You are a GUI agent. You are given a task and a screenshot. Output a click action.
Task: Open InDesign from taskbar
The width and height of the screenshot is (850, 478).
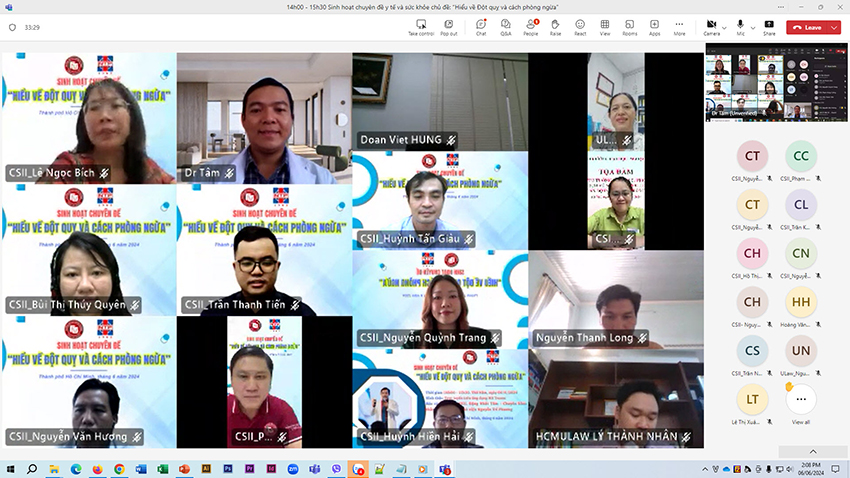[271, 469]
